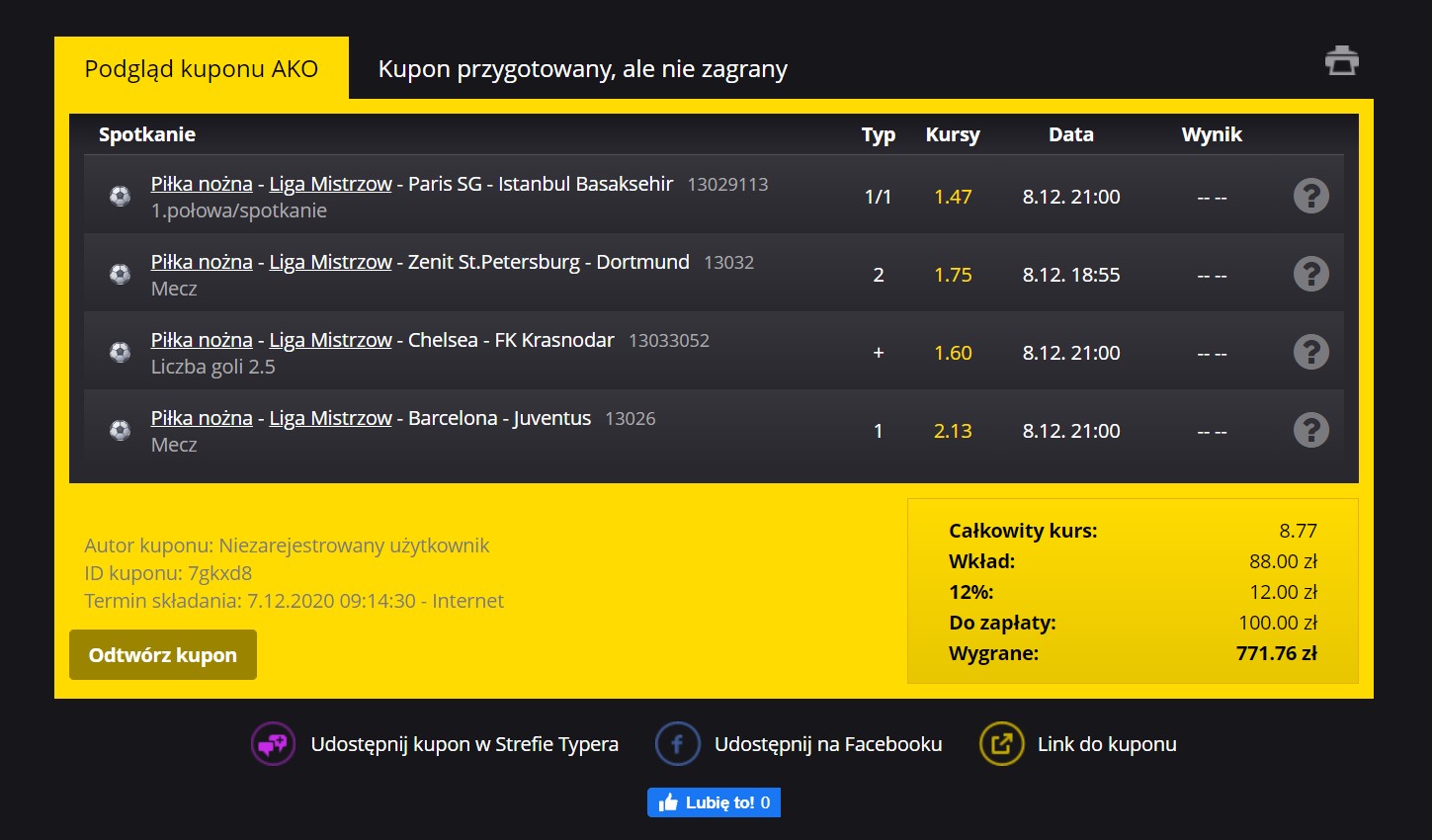This screenshot has width=1432, height=840.
Task: Click football icon in Chelsea row
Action: [120, 352]
